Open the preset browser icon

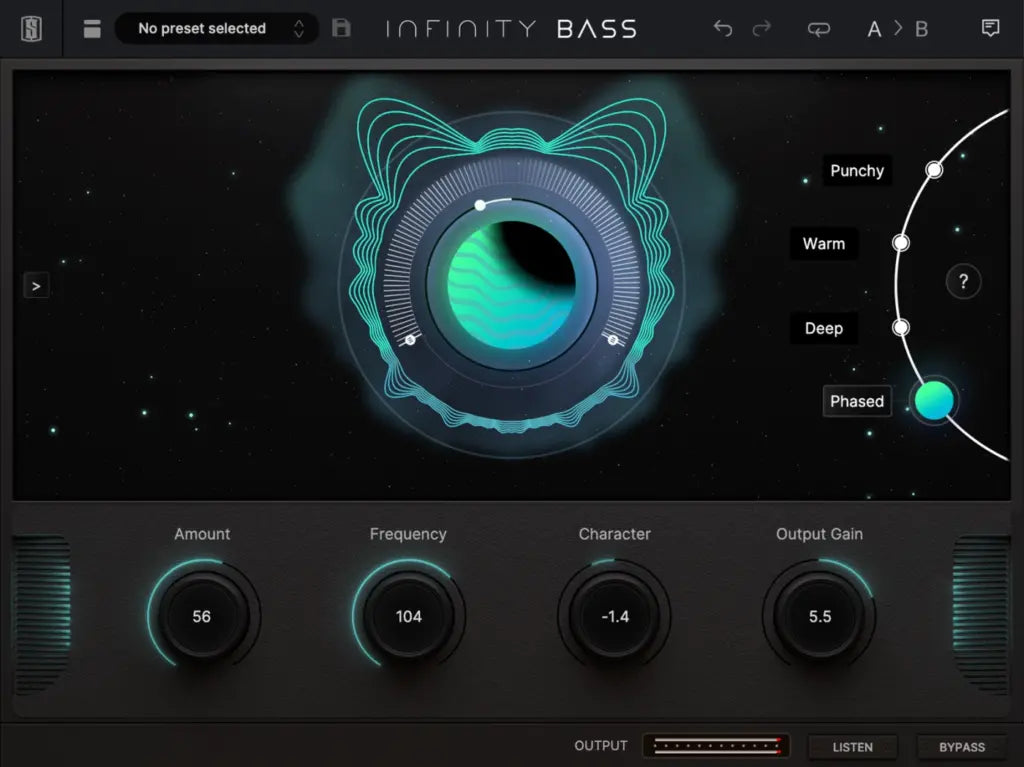(x=92, y=29)
